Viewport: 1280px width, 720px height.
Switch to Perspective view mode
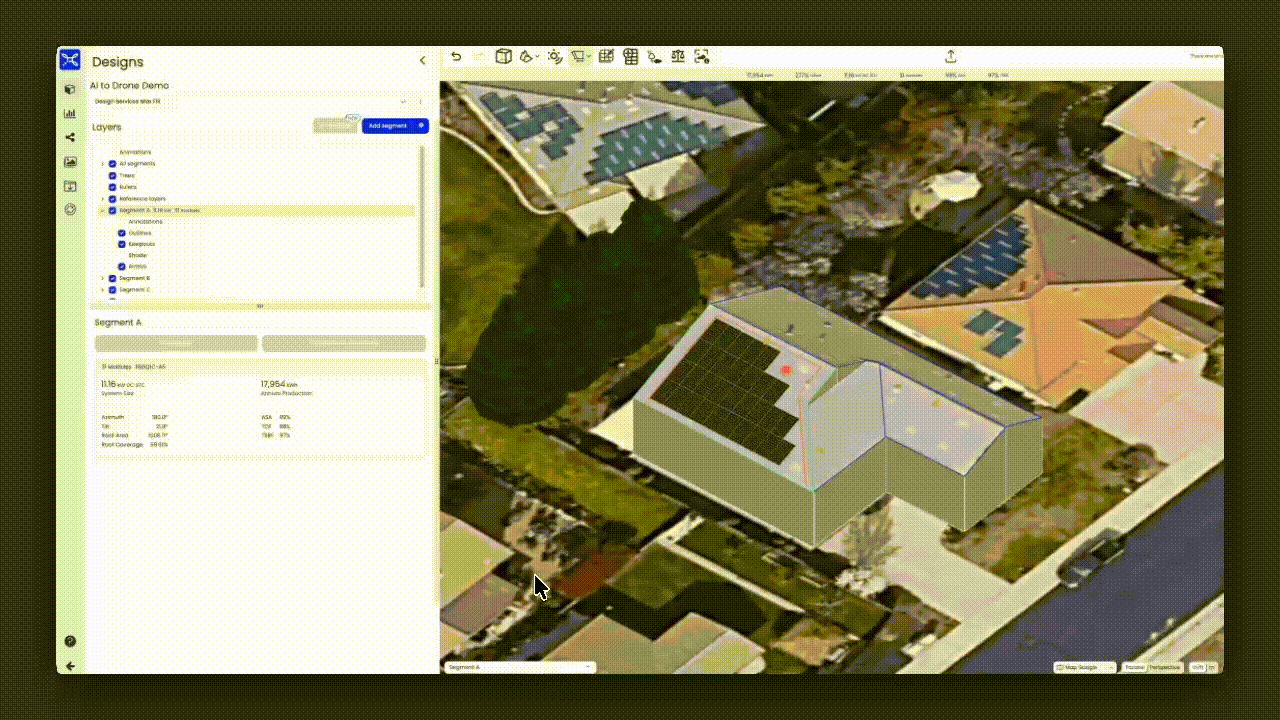pos(1164,667)
